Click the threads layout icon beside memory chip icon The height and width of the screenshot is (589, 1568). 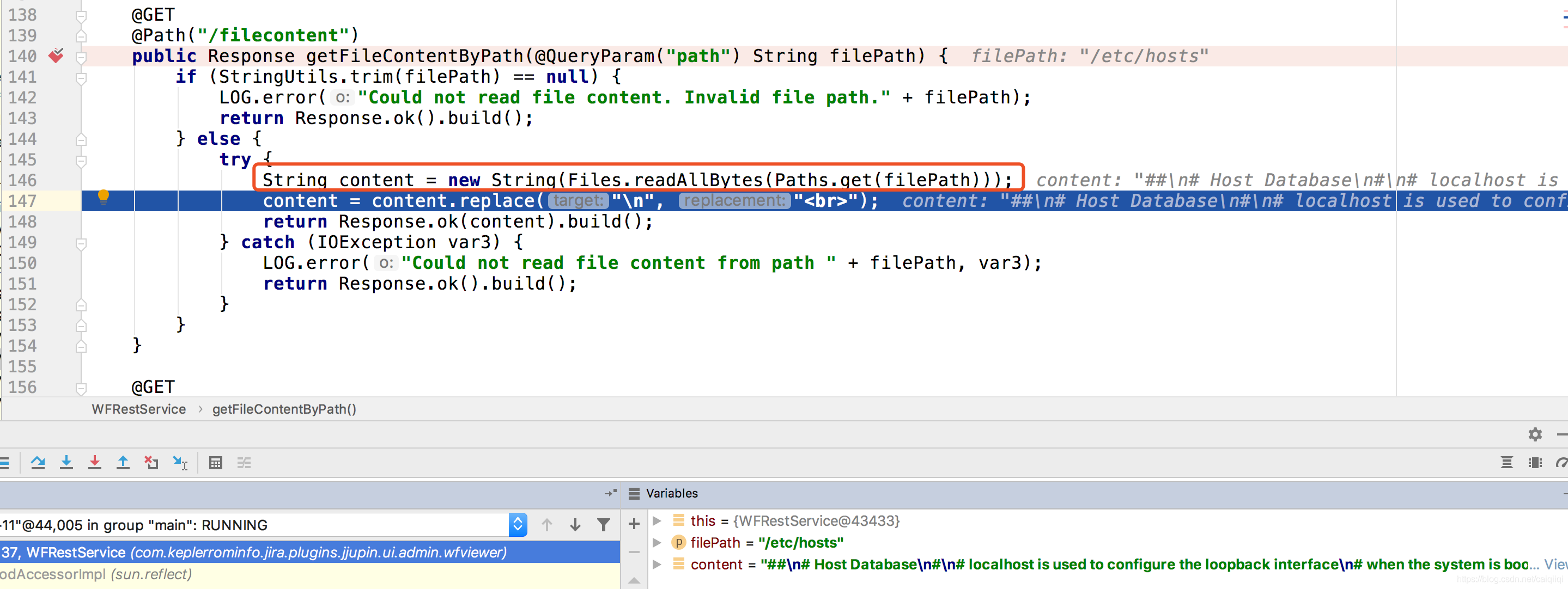pyautogui.click(x=1506, y=463)
